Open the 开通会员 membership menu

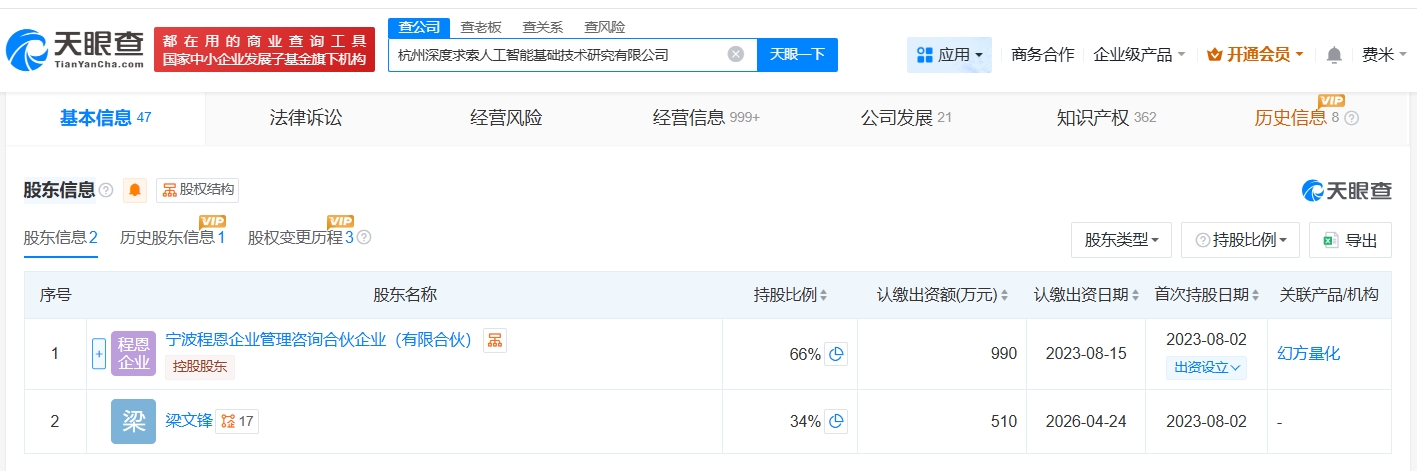click(1255, 55)
